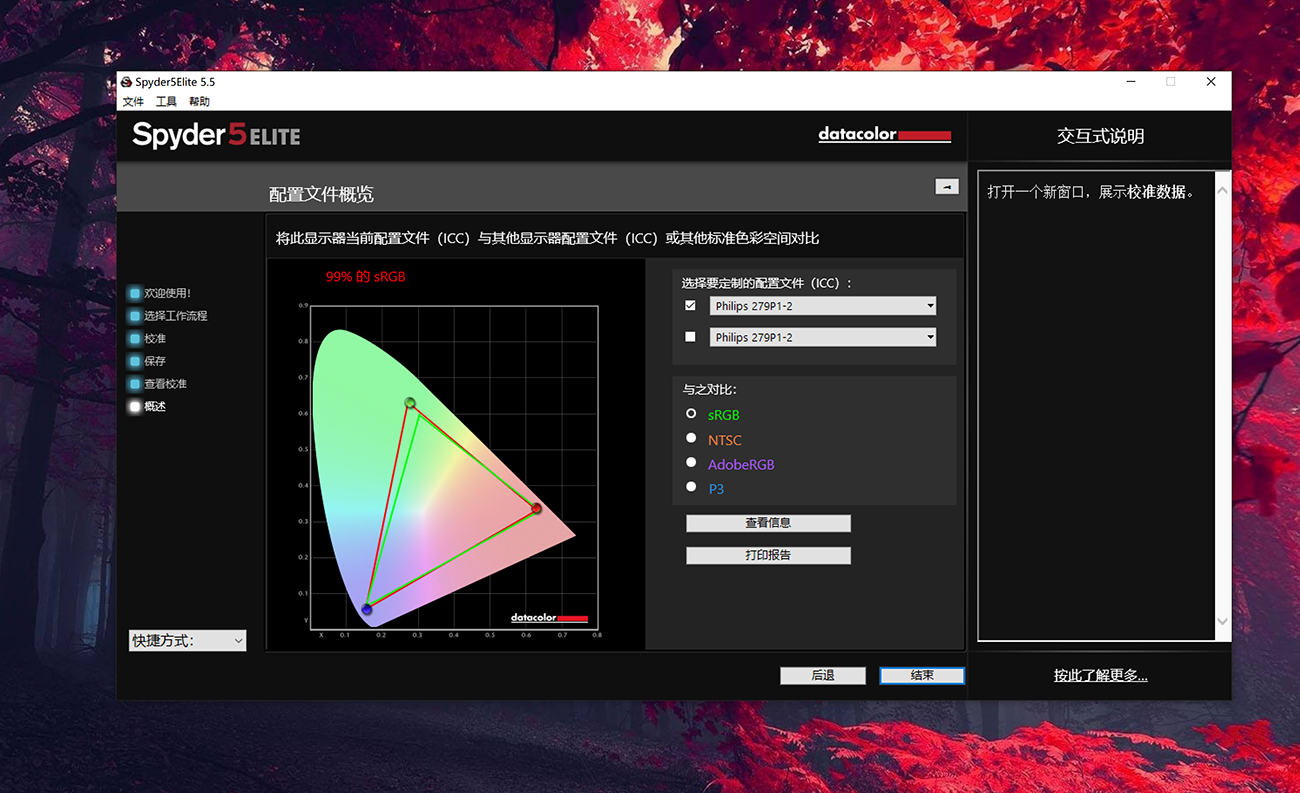This screenshot has height=793, width=1300.
Task: Click the 选择工作流程 step label
Action: pos(176,316)
